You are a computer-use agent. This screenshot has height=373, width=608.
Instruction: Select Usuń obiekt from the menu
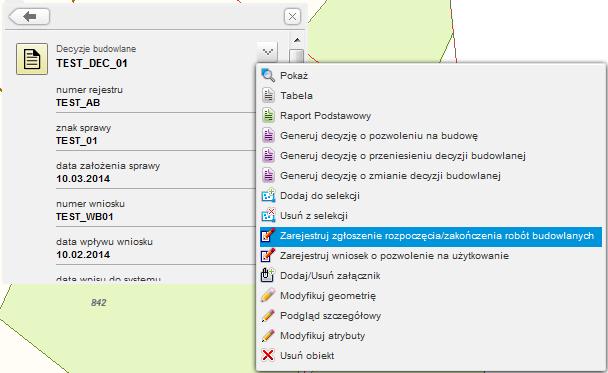coord(307,356)
